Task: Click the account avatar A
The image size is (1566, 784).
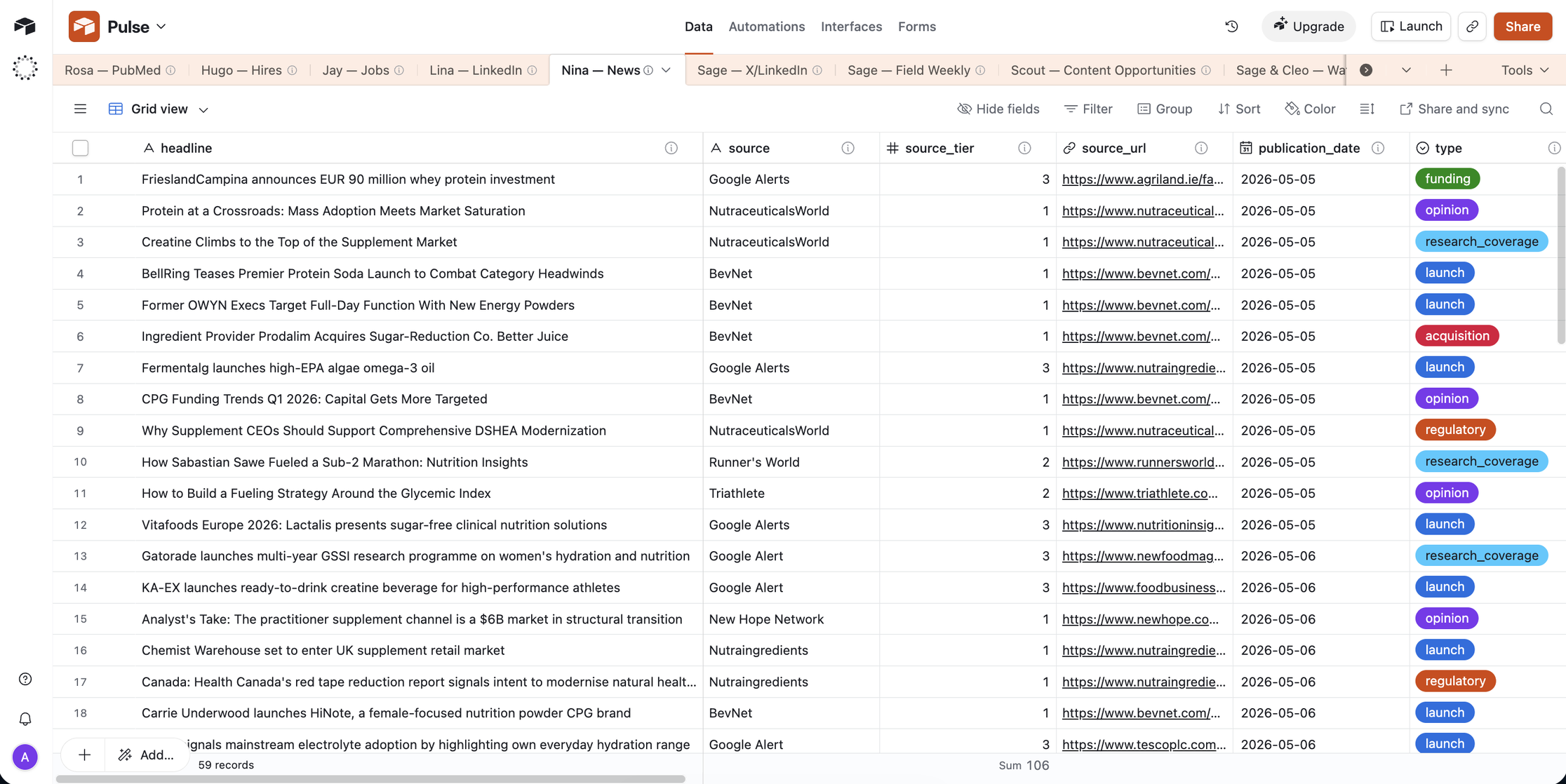Action: pyautogui.click(x=25, y=757)
